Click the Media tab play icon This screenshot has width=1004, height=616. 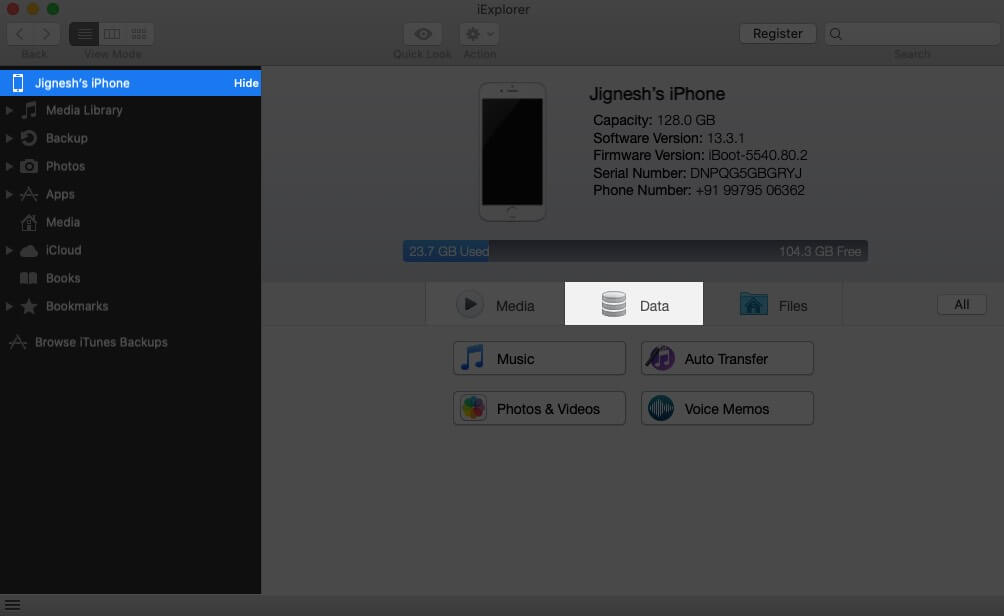[x=470, y=305]
